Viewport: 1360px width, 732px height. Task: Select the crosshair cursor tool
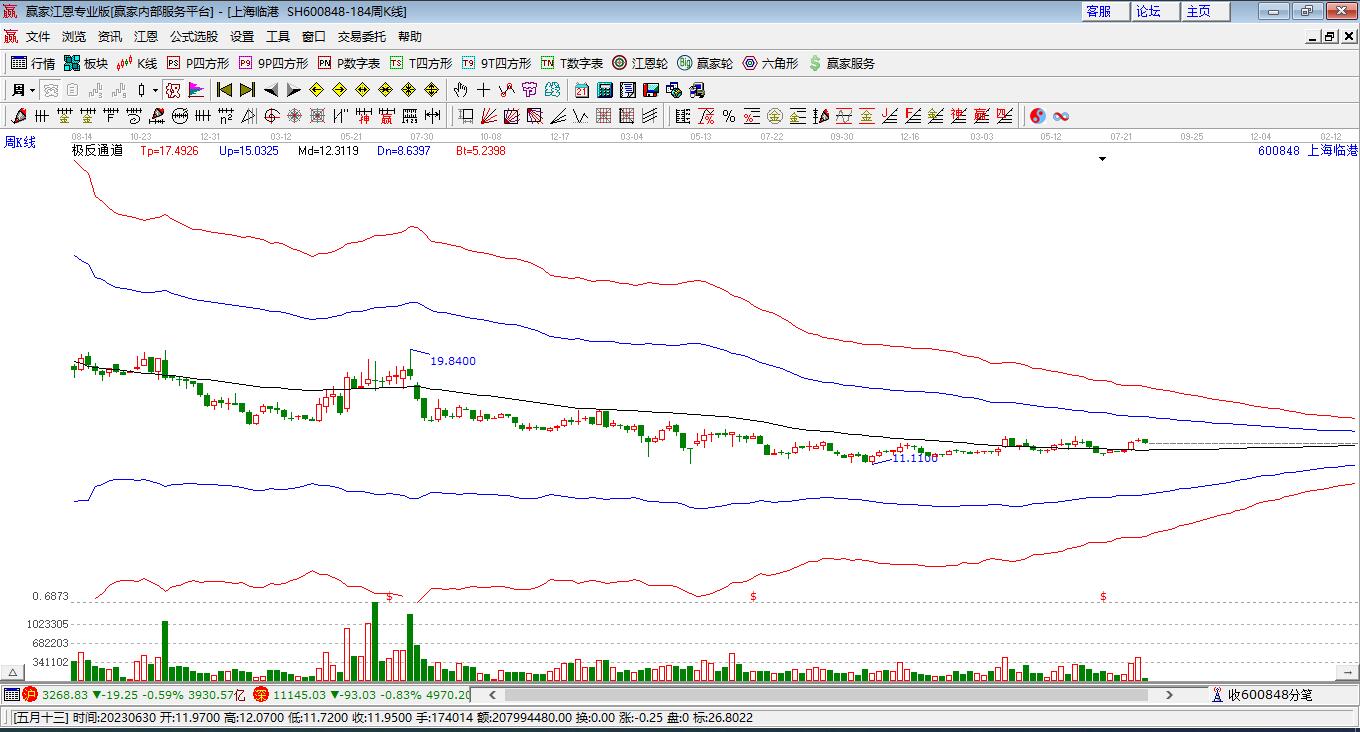(x=484, y=90)
